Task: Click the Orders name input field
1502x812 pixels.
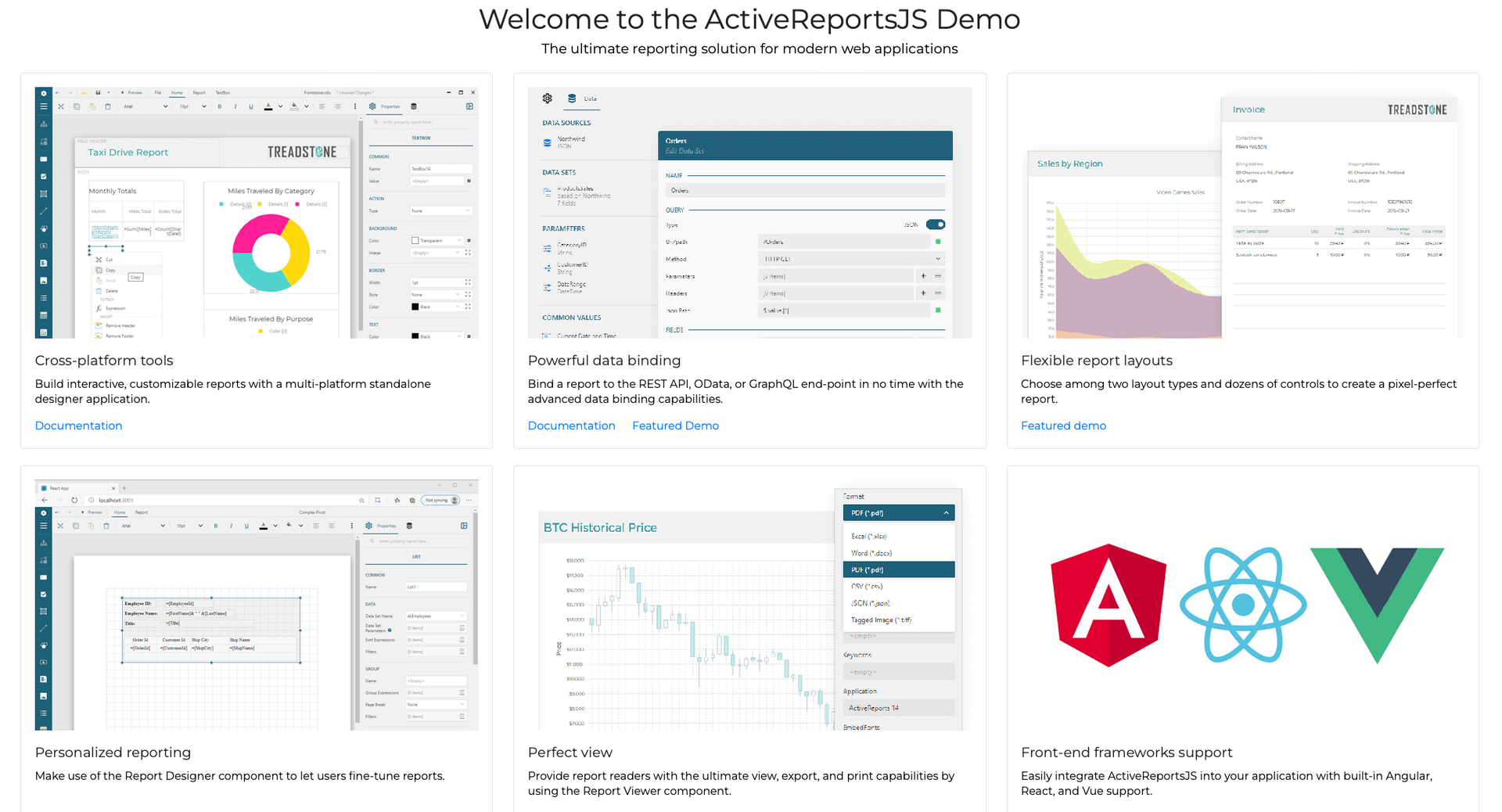Action: (804, 191)
